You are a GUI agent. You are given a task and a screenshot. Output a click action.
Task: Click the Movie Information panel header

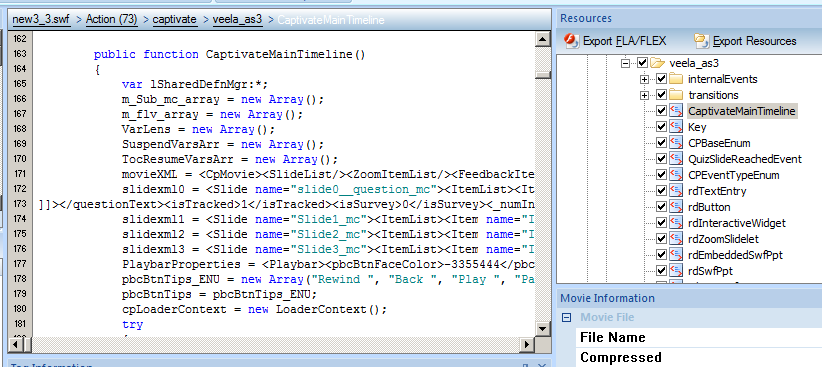point(689,298)
